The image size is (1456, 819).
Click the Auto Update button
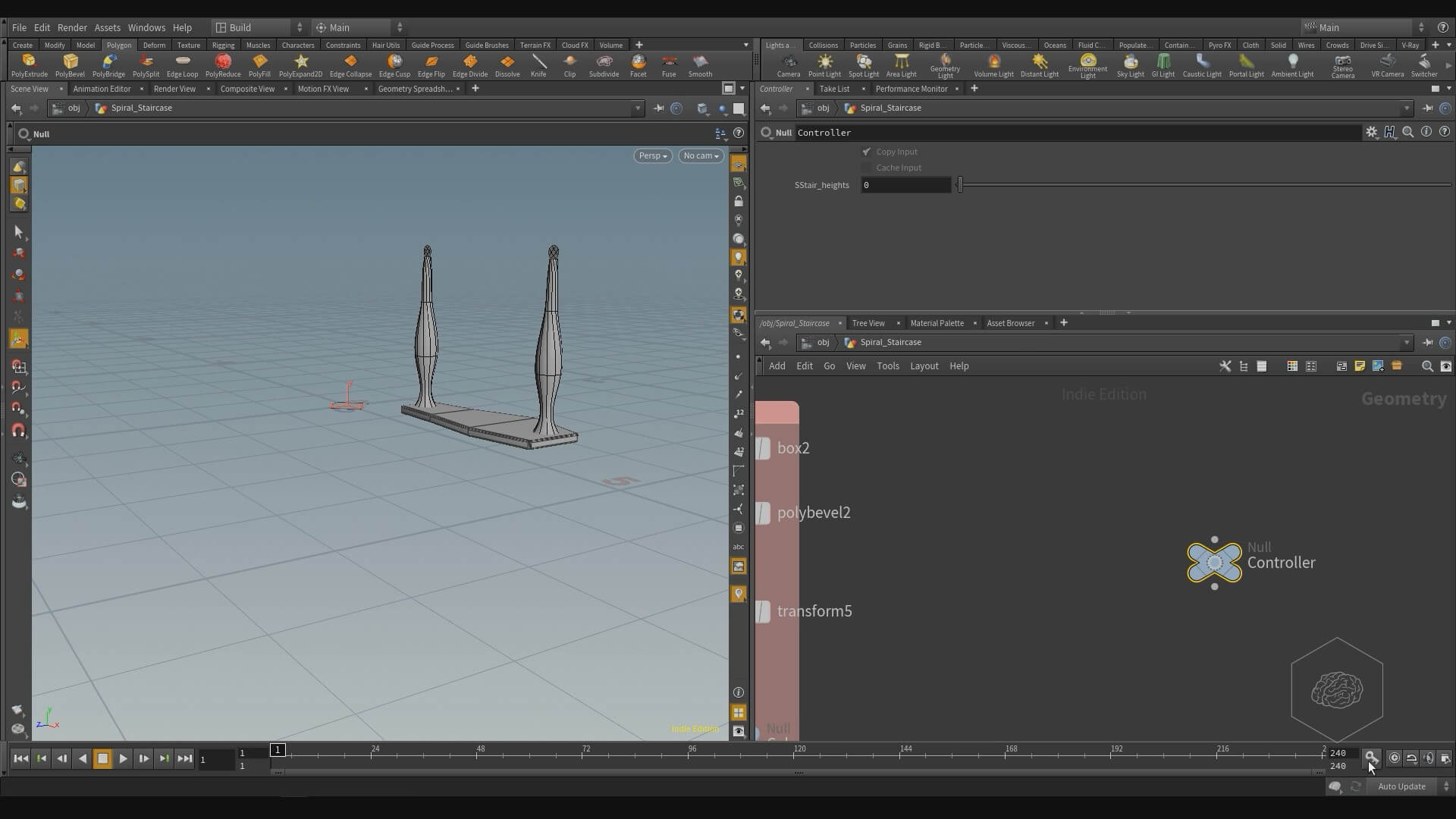click(1401, 786)
